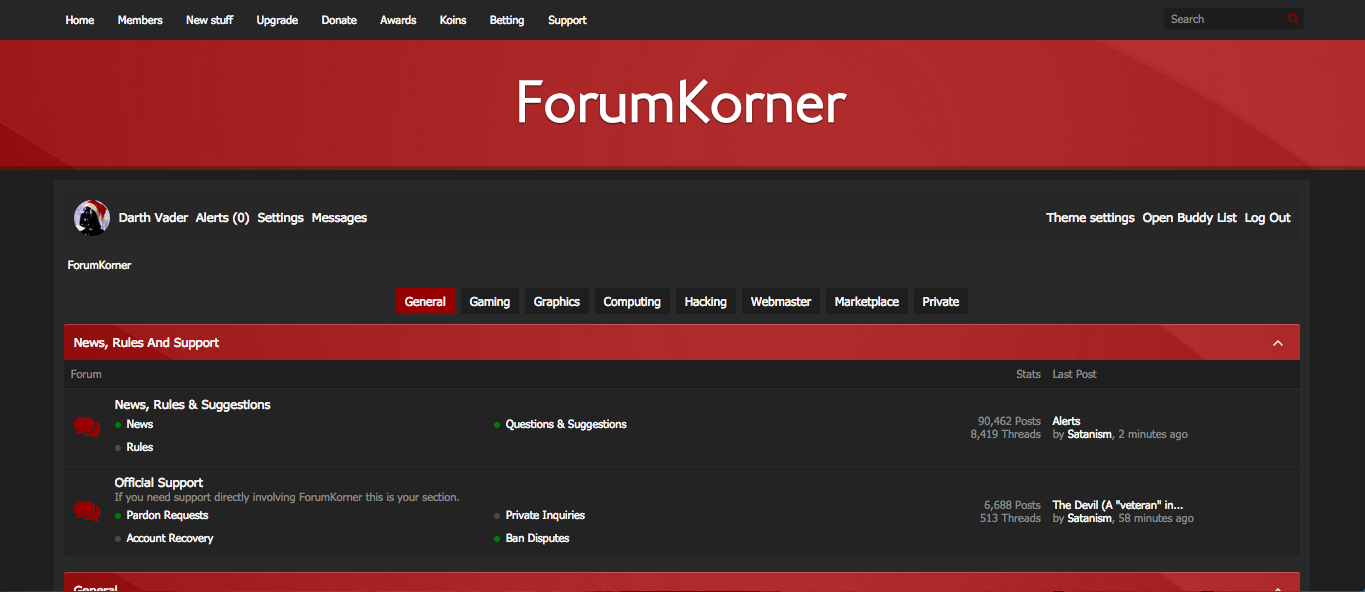Open last post The Devil (A "veteran" in...
This screenshot has width=1365, height=592.
tap(1118, 506)
